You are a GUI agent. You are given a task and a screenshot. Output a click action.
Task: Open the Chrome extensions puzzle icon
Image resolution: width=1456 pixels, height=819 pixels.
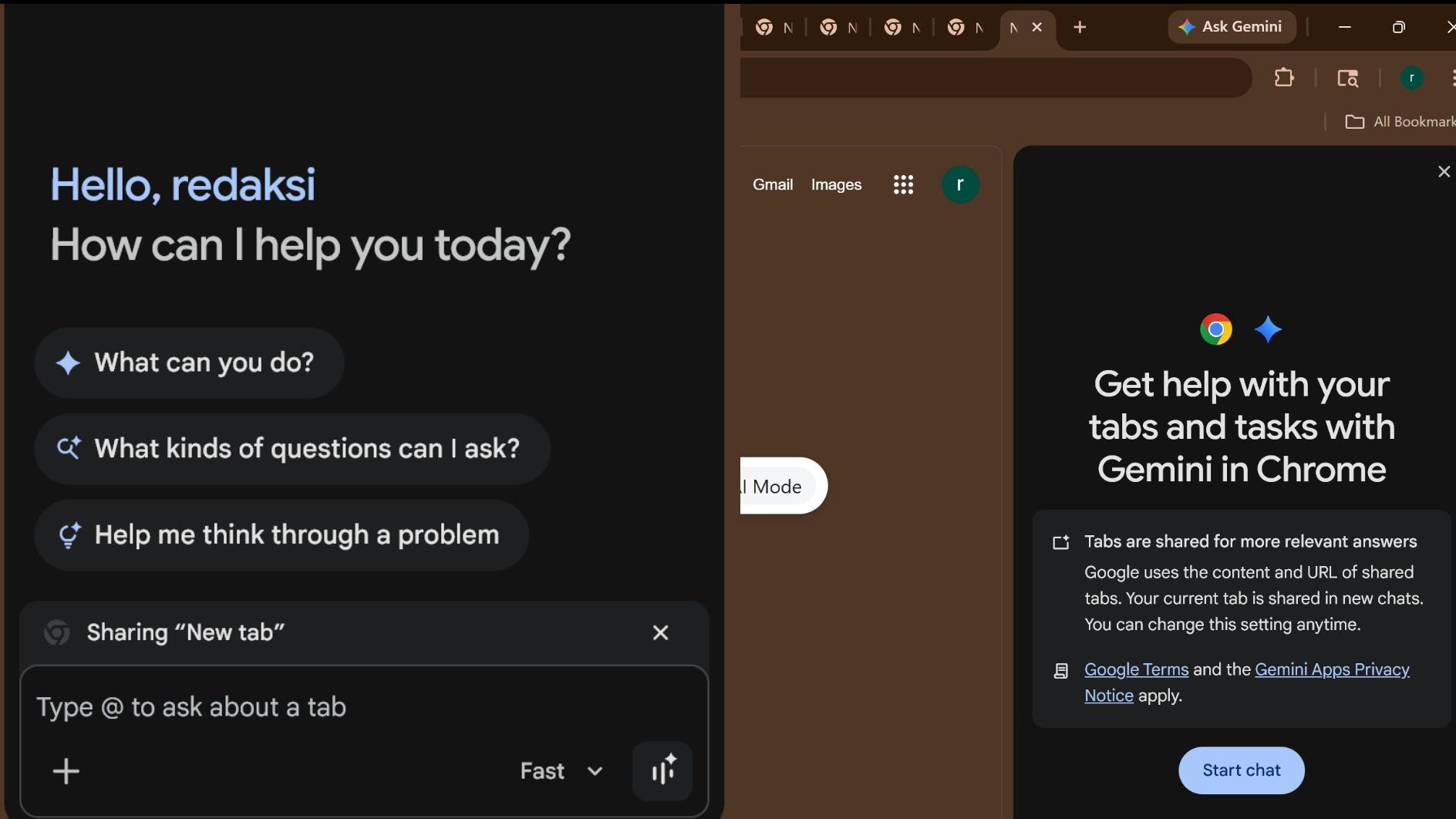click(1284, 78)
